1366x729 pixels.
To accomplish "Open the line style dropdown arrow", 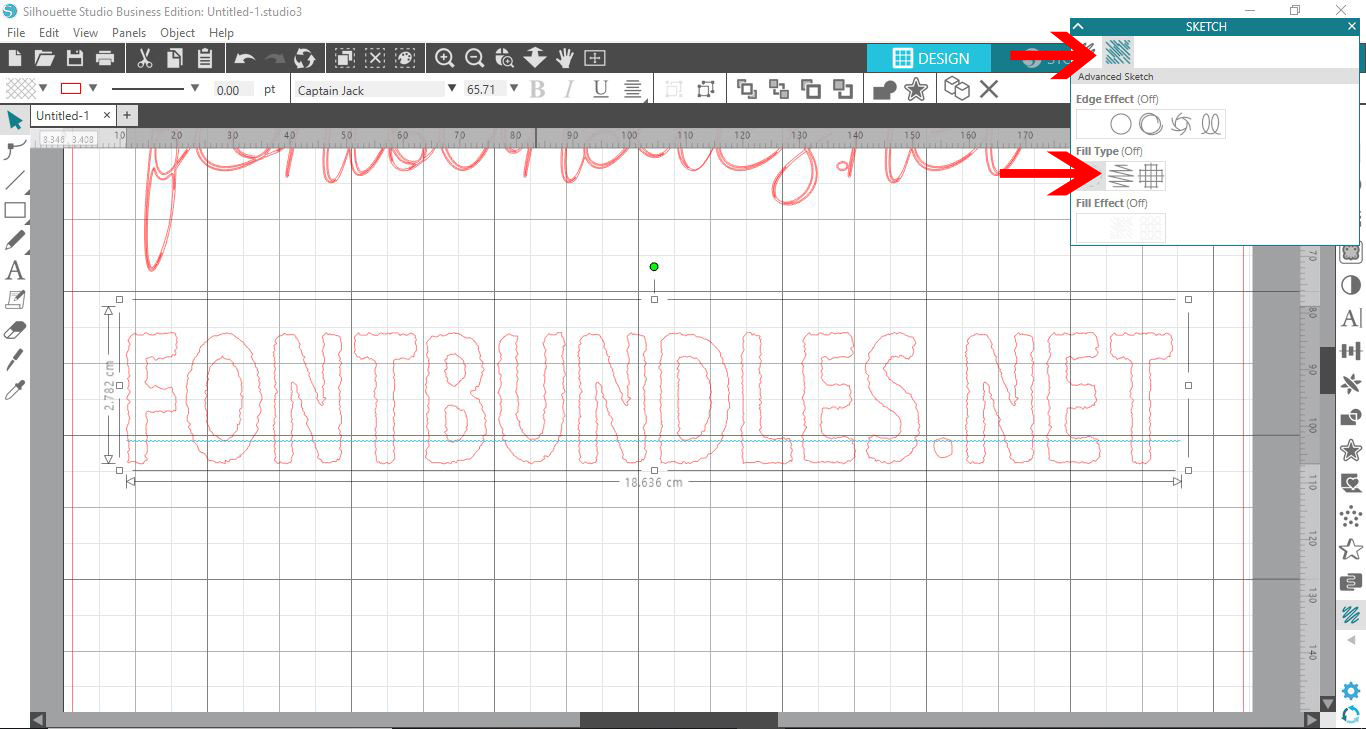I will [195, 88].
